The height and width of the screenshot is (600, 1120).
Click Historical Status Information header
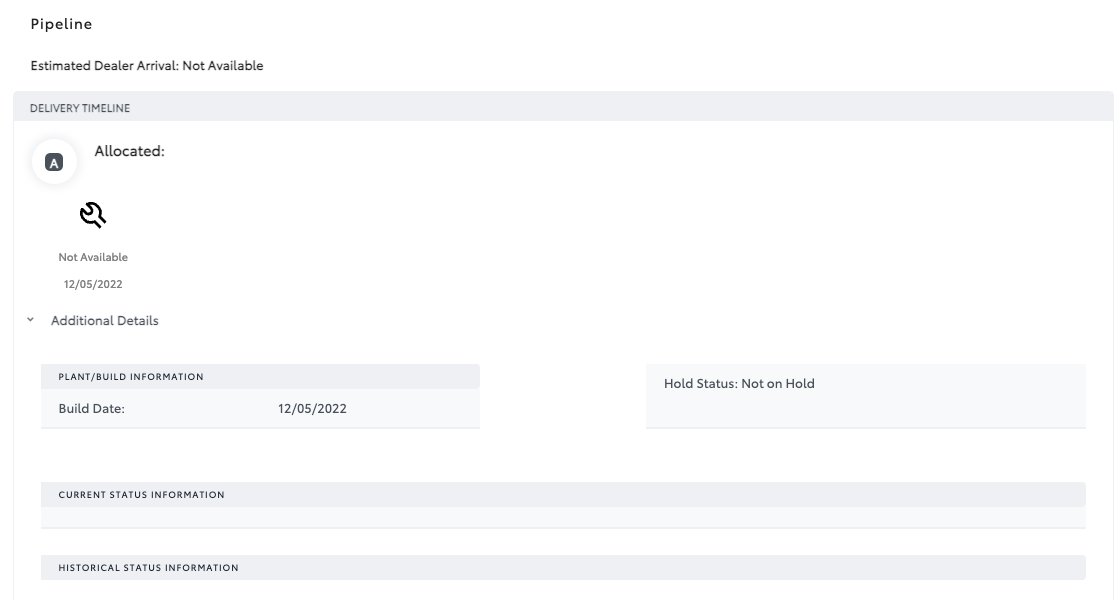[x=148, y=568]
